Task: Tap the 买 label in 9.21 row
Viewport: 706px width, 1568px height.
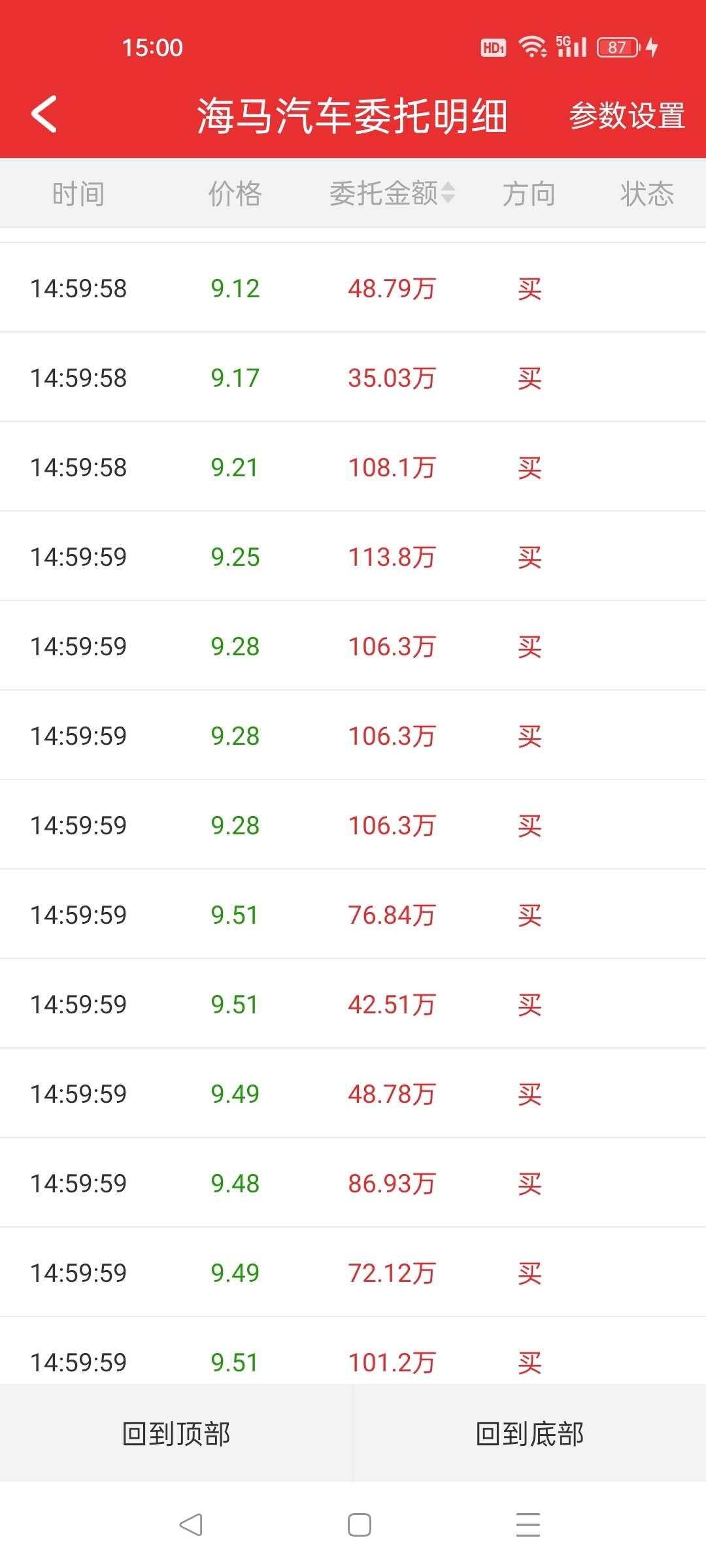Action: [529, 468]
